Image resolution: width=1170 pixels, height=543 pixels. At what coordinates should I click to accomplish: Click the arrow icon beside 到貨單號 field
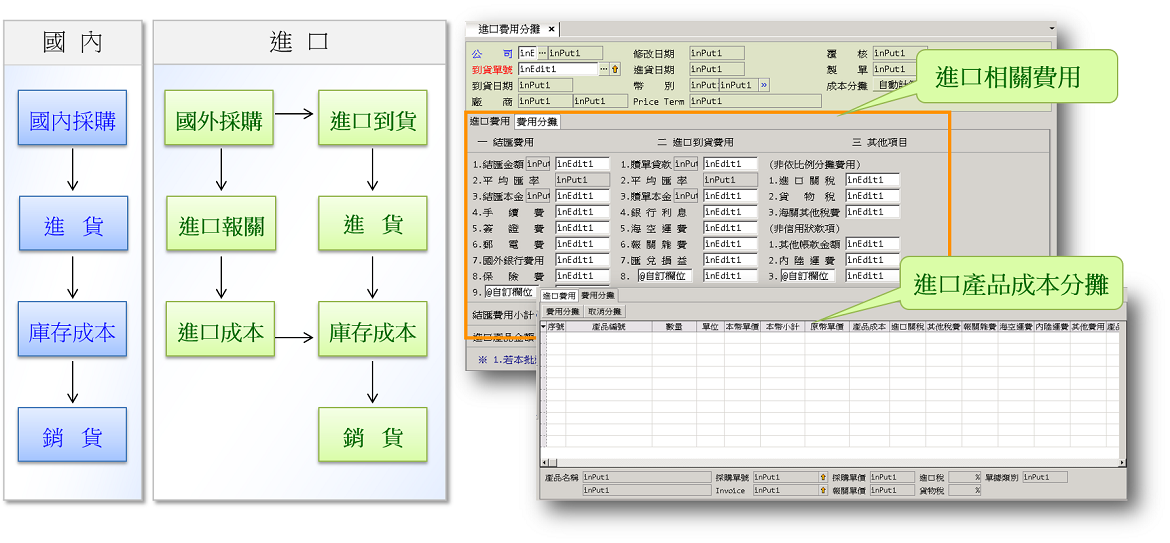coord(615,70)
